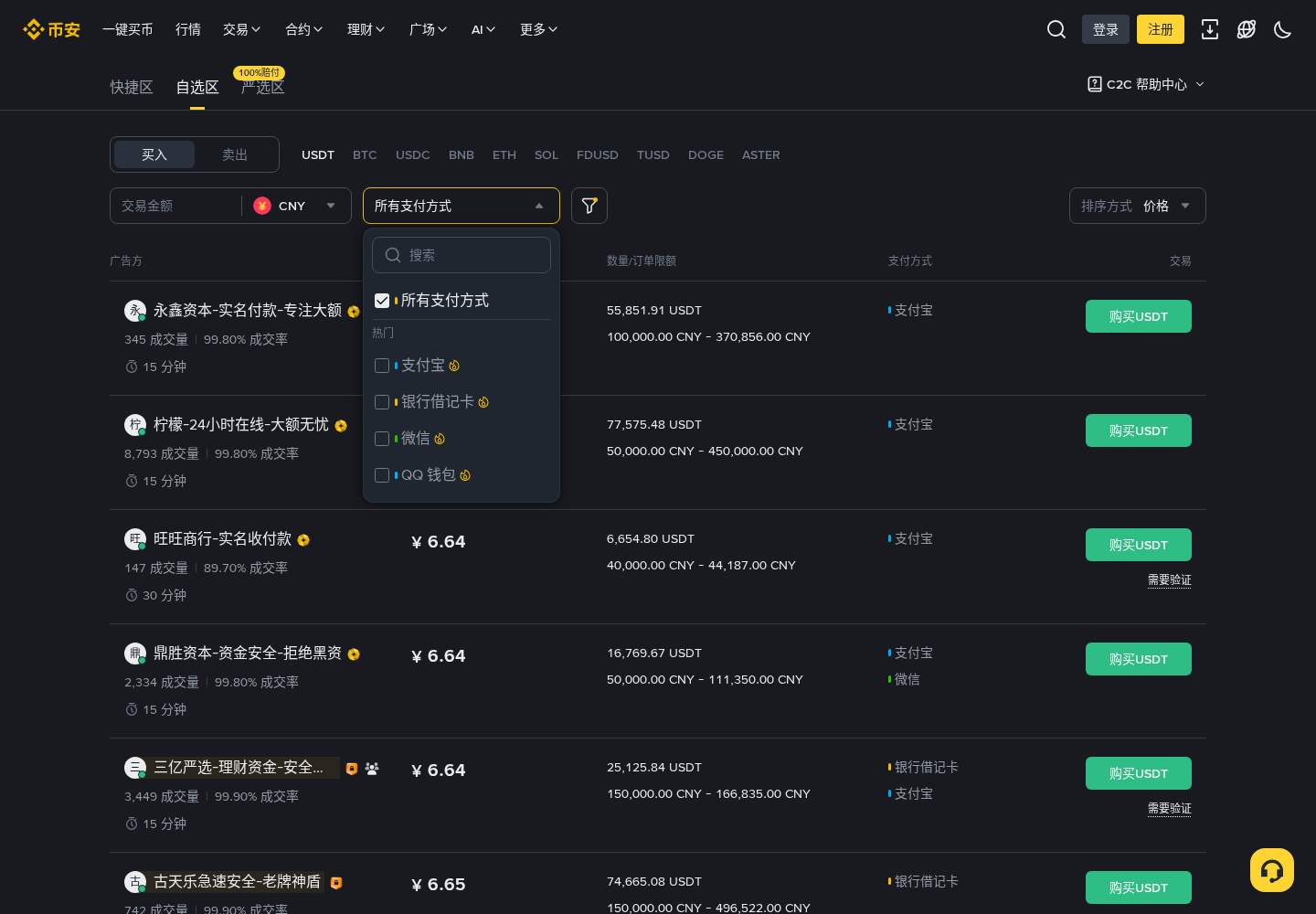Image resolution: width=1316 pixels, height=914 pixels.
Task: Expand the 更多 nav menu
Action: click(x=539, y=29)
